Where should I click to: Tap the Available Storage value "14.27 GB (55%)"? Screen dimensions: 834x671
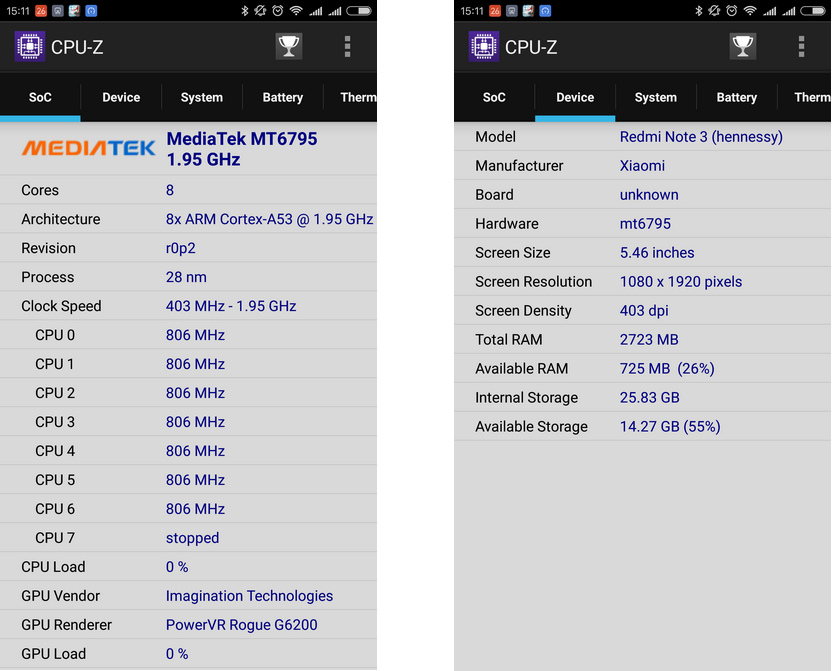tap(670, 427)
